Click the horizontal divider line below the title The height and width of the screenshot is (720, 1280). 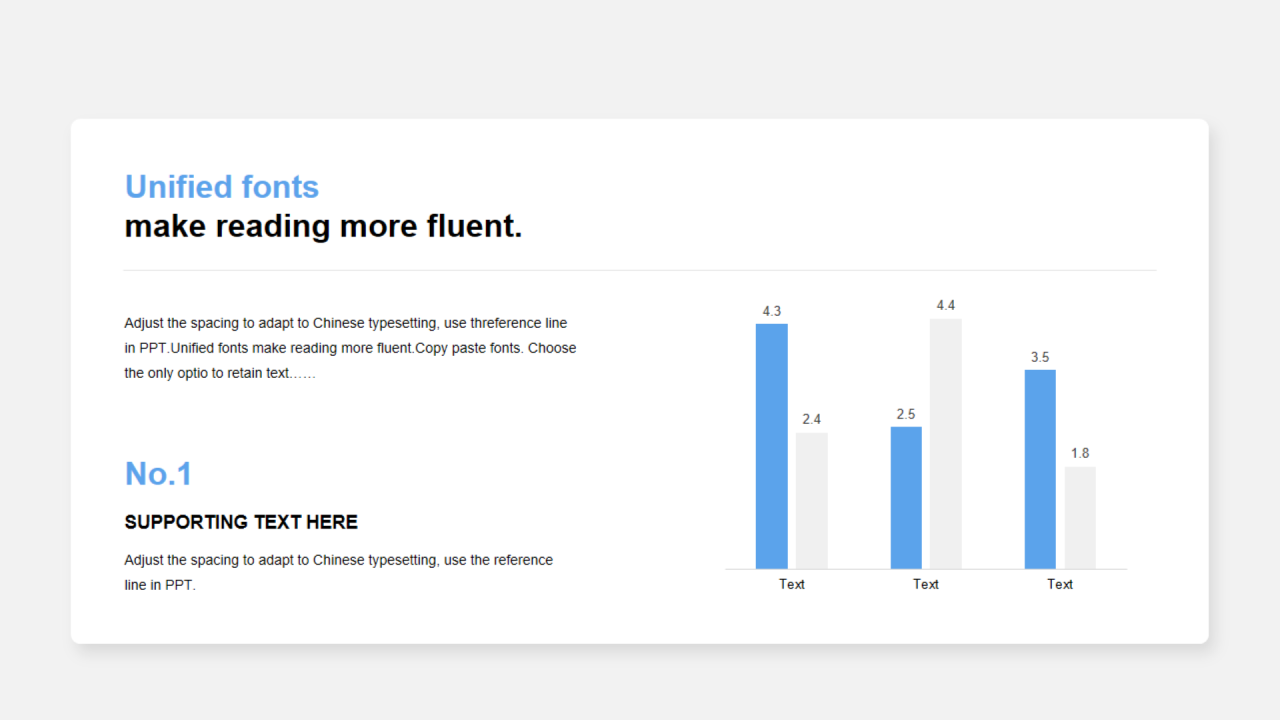point(640,270)
